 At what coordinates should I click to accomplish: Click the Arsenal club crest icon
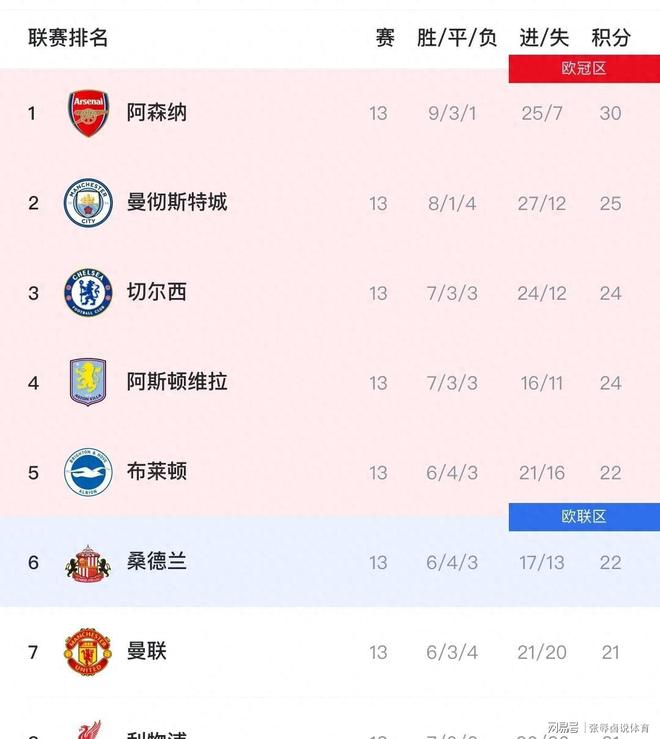point(88,113)
